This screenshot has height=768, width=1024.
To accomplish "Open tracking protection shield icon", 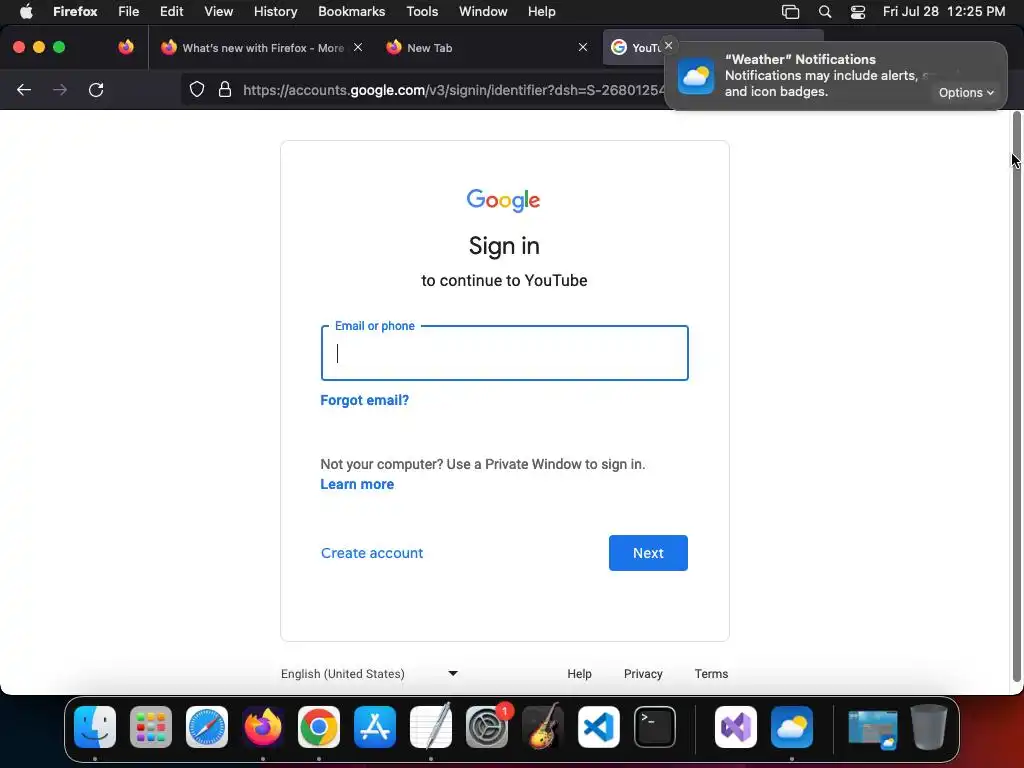I will 197,89.
